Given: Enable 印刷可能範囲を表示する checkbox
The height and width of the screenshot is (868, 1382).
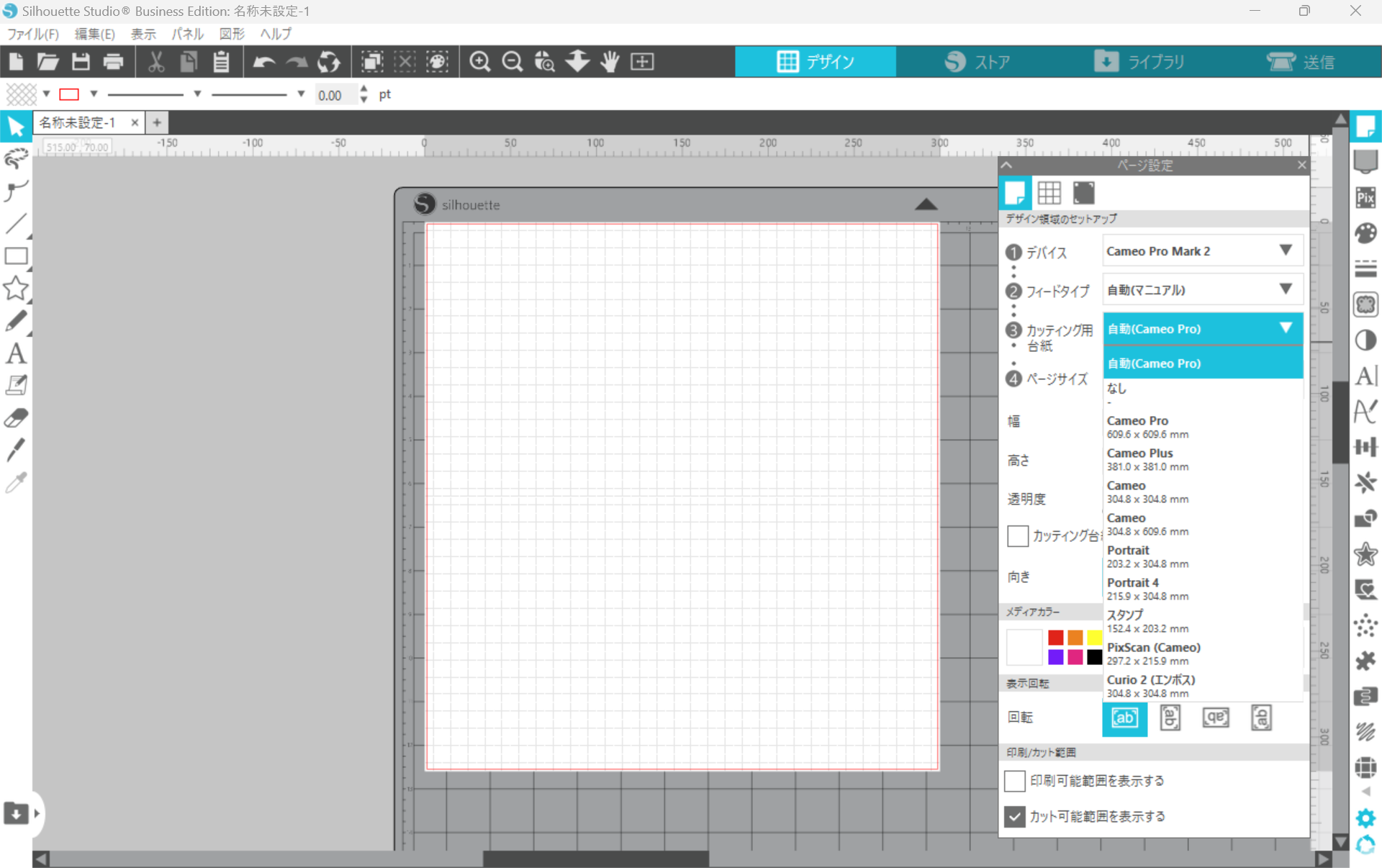Looking at the screenshot, I should [x=1015, y=781].
